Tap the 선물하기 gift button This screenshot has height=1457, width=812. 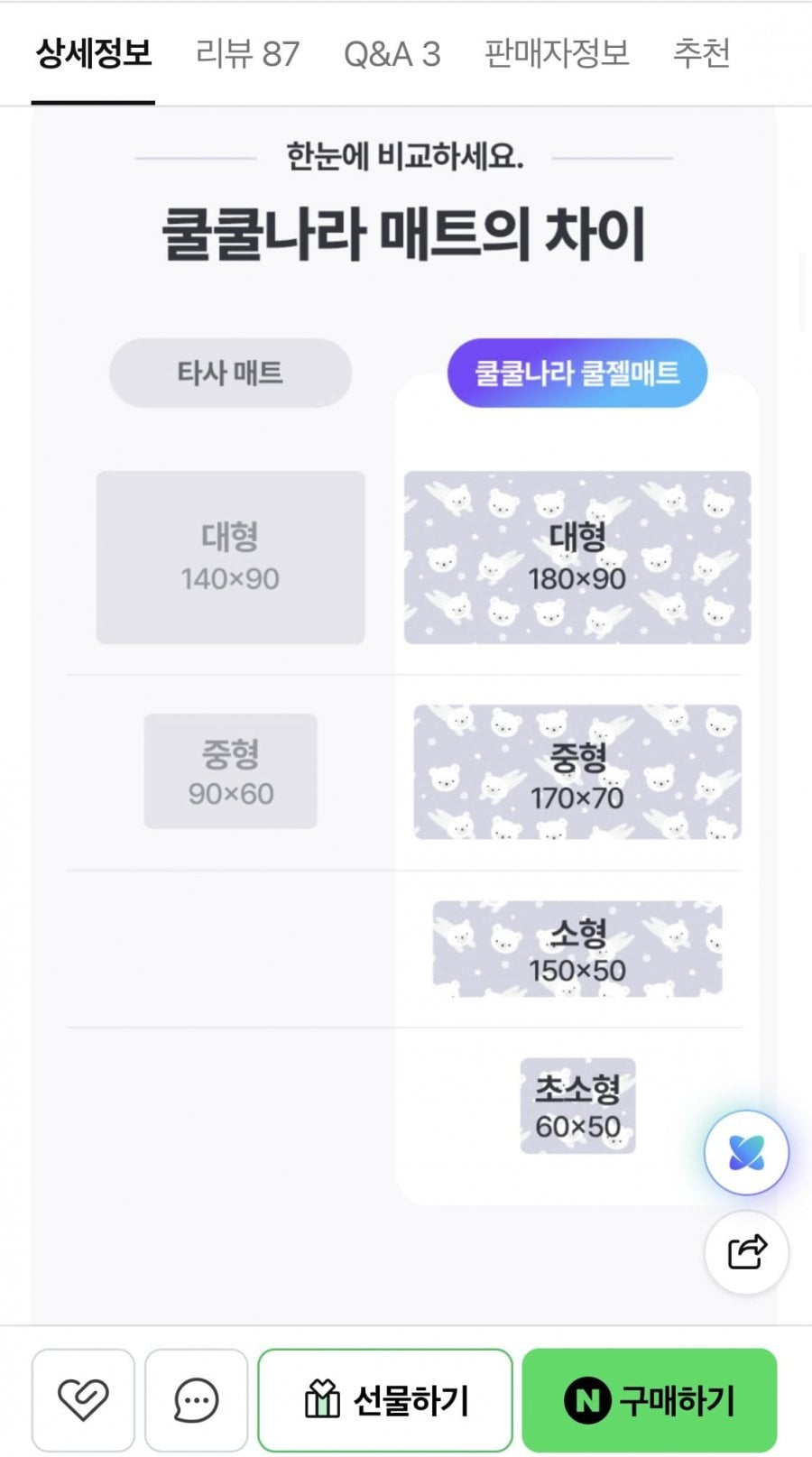point(385,1400)
